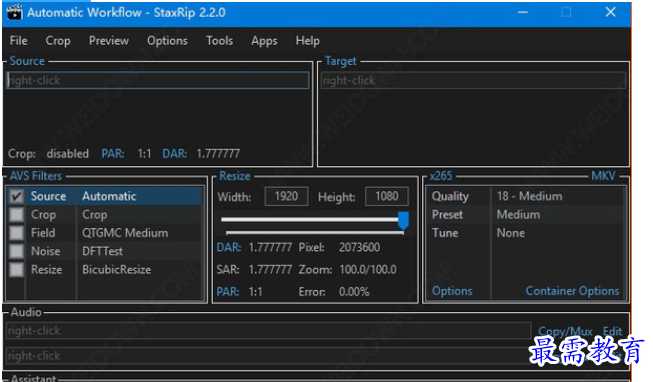Image resolution: width=653 pixels, height=382 pixels.
Task: Click the blue resize slider handle
Action: [x=403, y=220]
